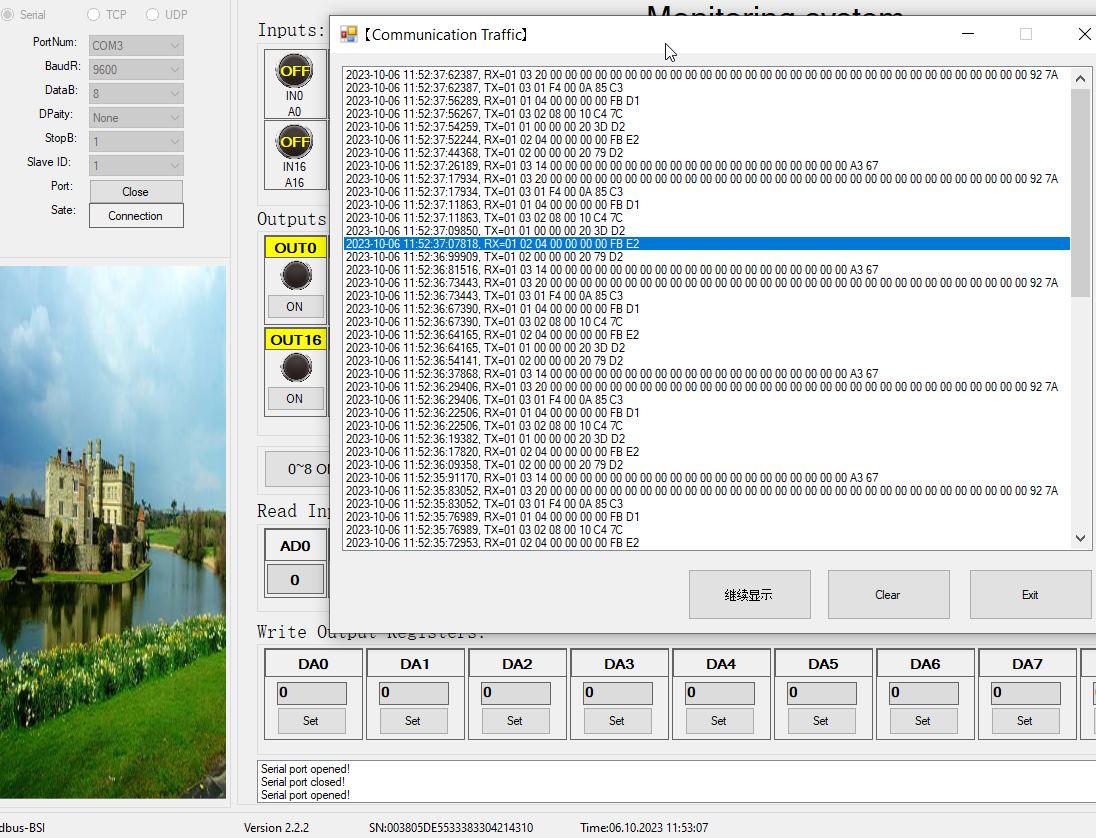
Task: Click the OUT16 output indicator LED
Action: tap(296, 367)
